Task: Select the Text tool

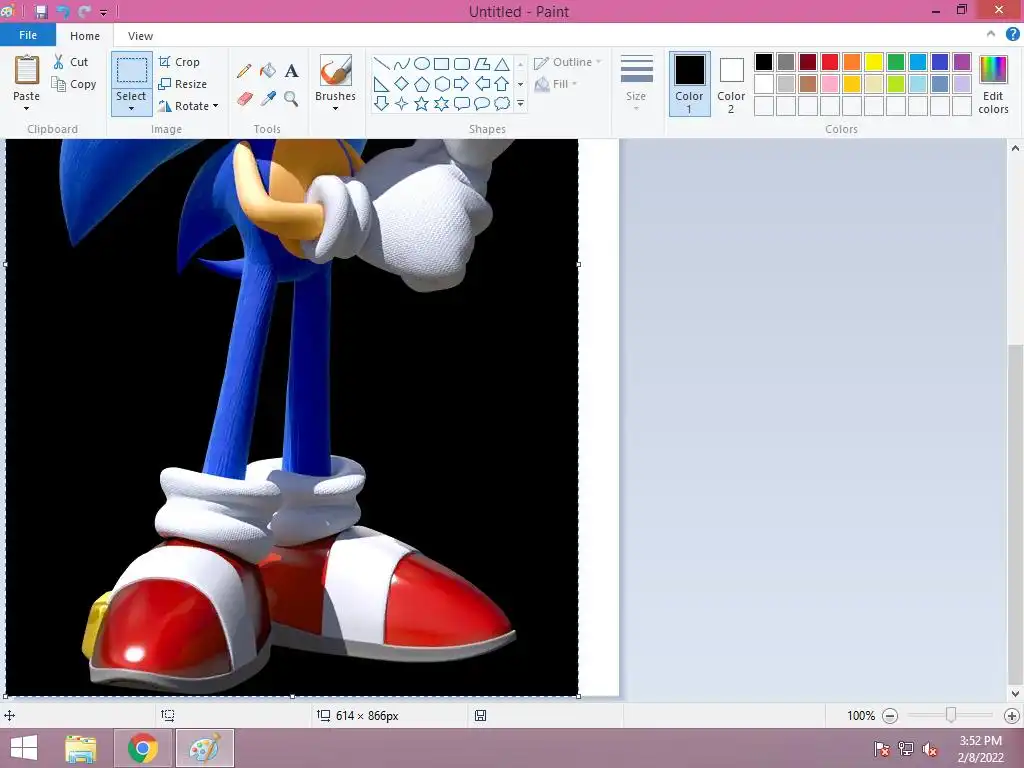Action: 291,71
